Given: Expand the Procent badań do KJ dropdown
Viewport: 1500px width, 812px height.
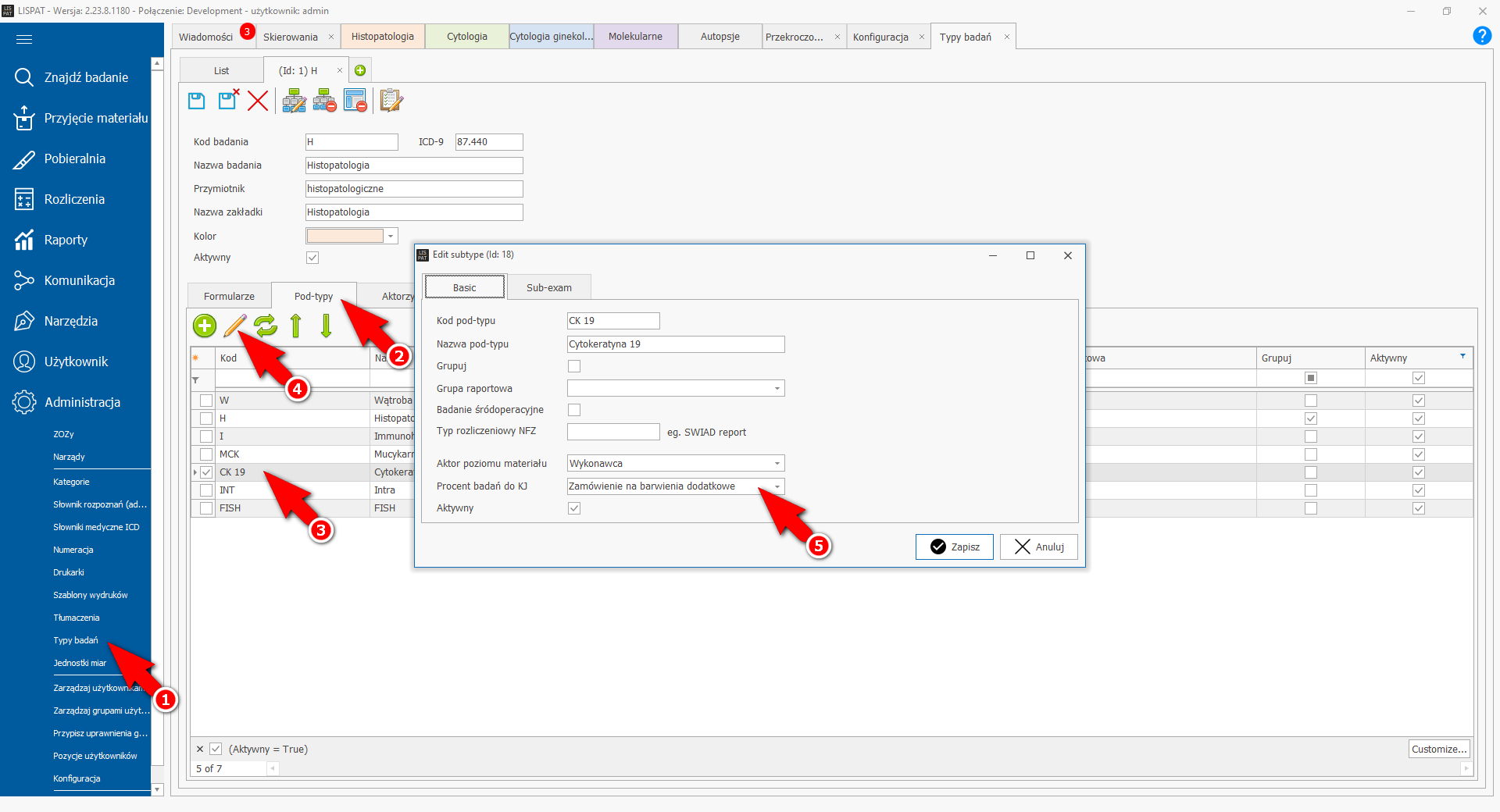Looking at the screenshot, I should (x=777, y=486).
